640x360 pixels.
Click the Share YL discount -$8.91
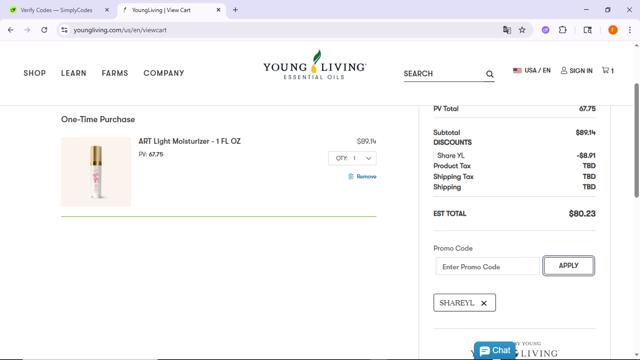coord(586,156)
